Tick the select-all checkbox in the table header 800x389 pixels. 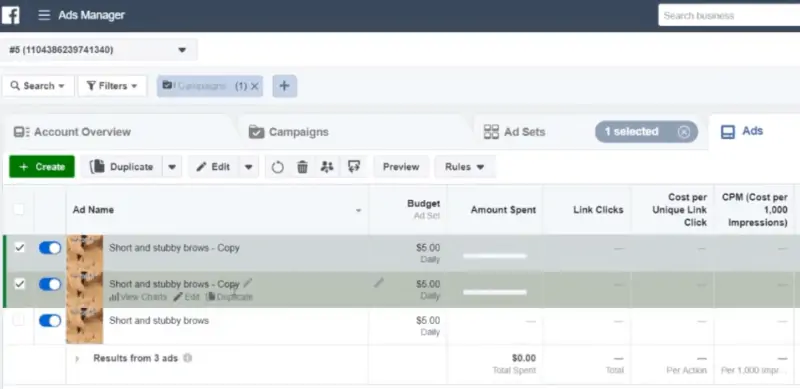coord(18,209)
